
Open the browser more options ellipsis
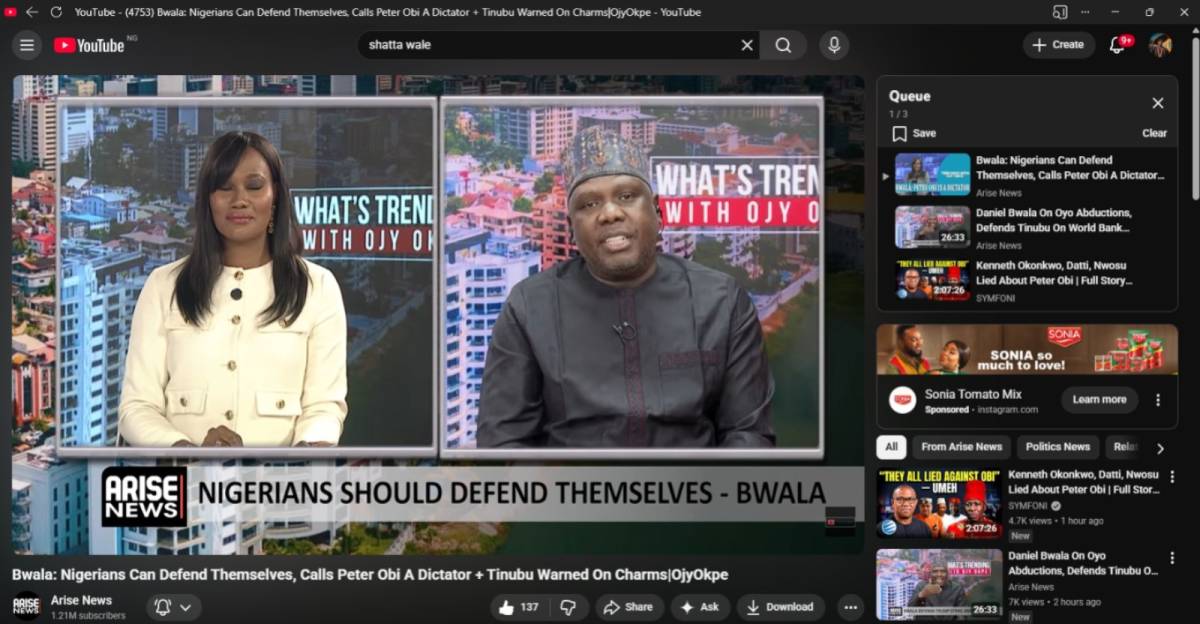1086,12
